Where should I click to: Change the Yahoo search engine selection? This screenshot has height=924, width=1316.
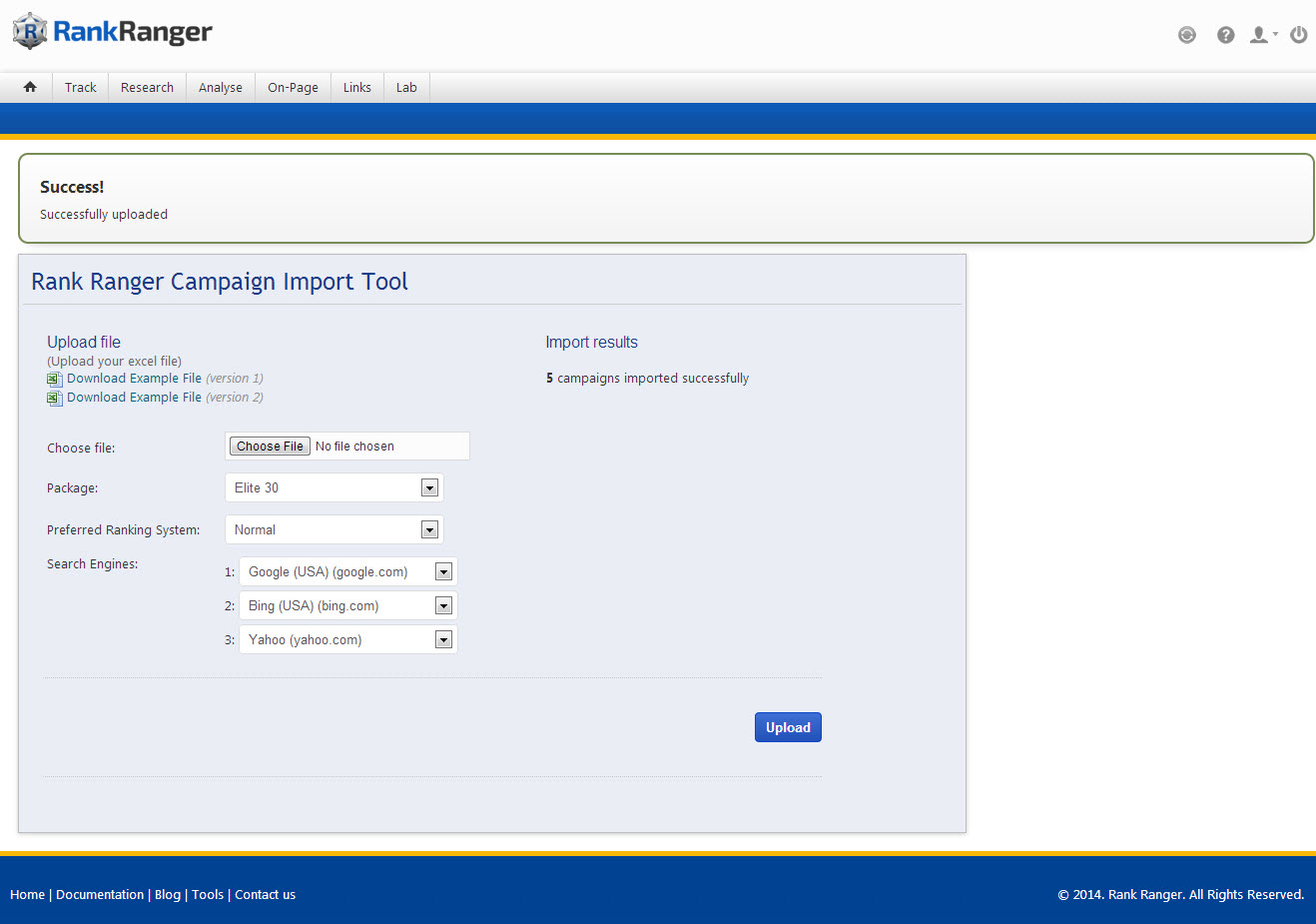347,639
